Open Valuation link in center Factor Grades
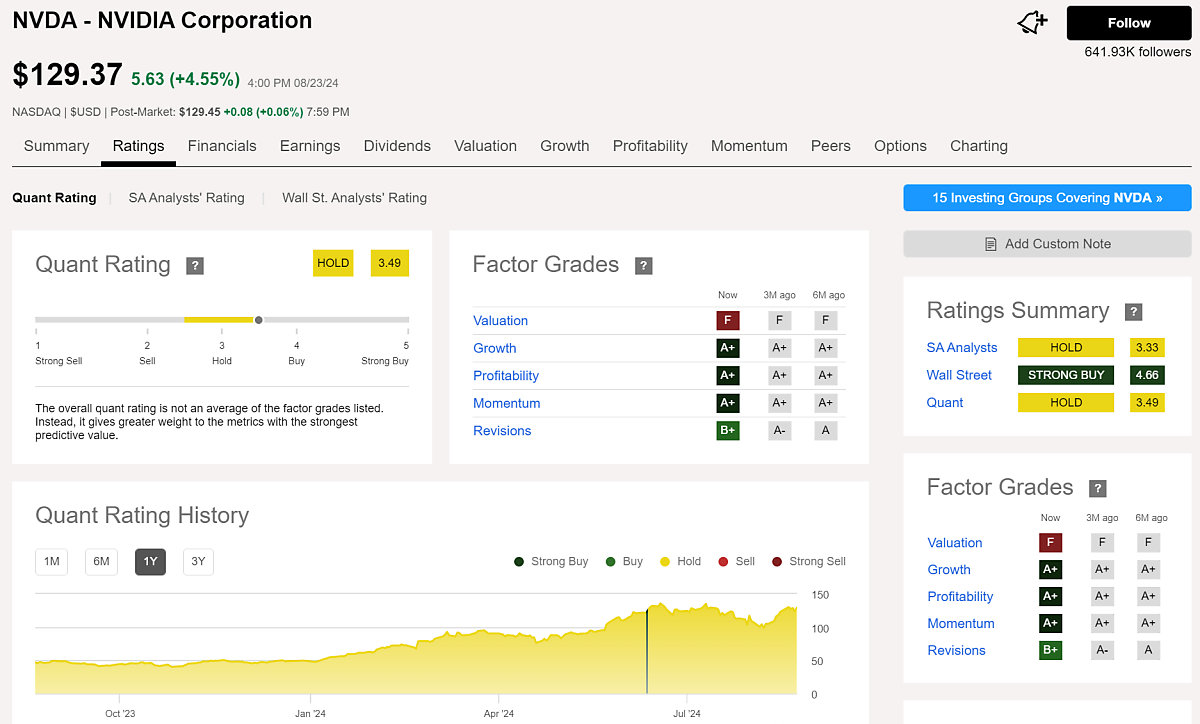 (500, 321)
